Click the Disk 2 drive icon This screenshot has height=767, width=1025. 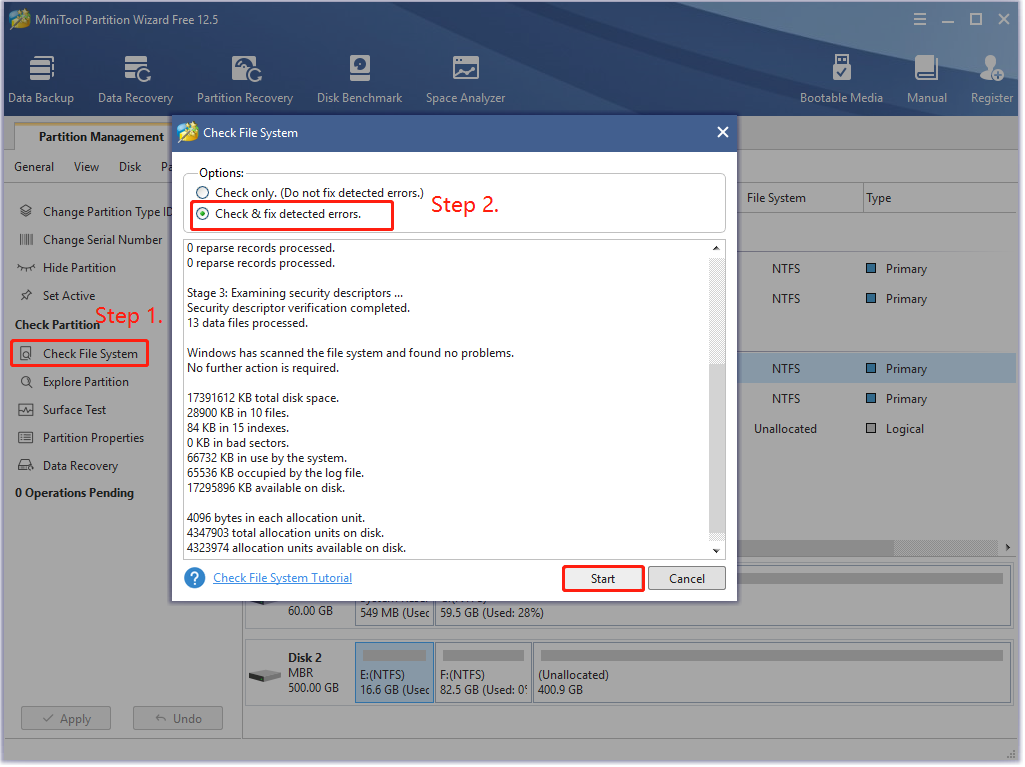[264, 675]
